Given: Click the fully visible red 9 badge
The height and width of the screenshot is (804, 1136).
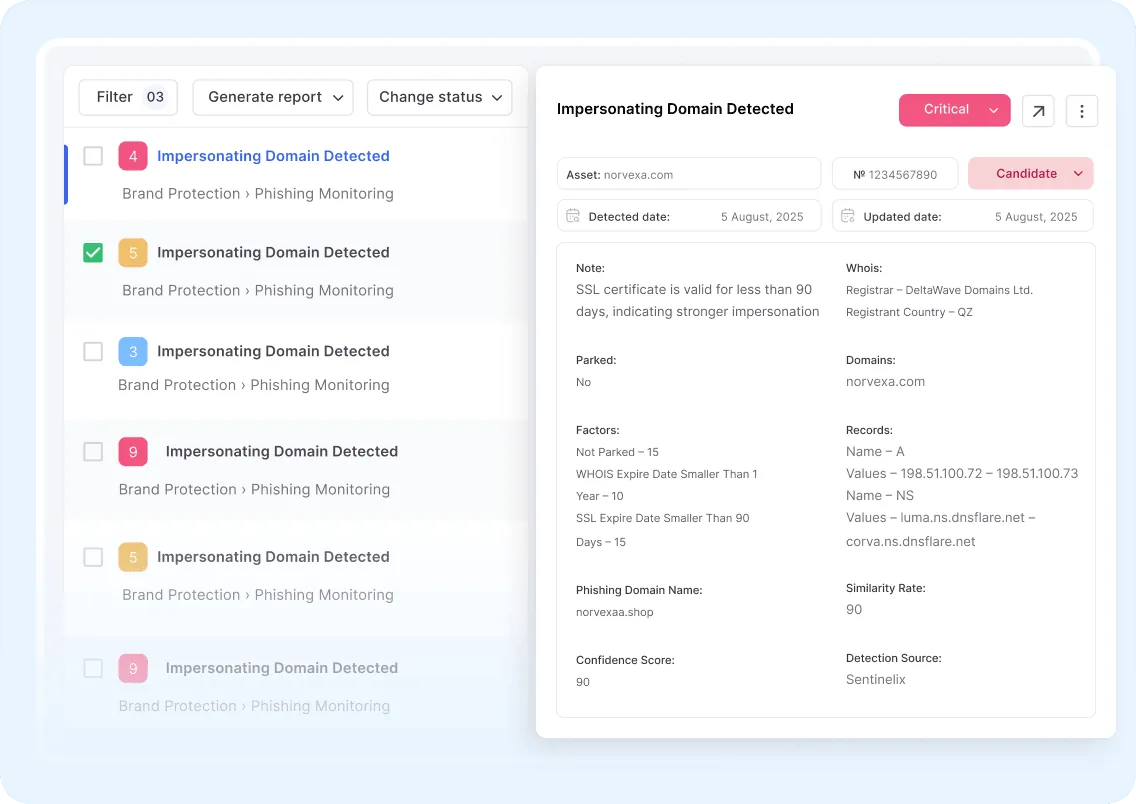Looking at the screenshot, I should tap(133, 452).
